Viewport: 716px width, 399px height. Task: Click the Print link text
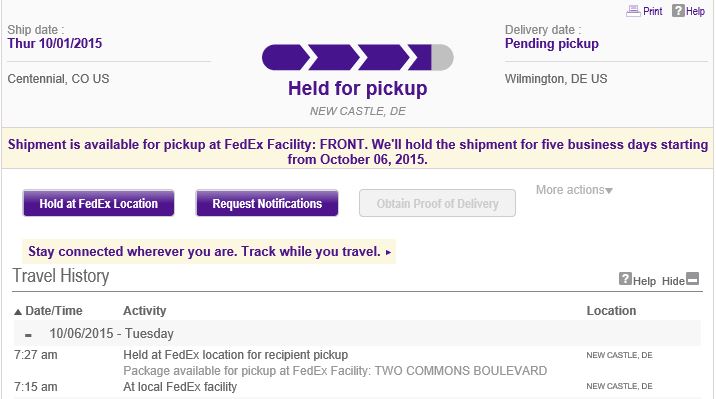click(653, 11)
